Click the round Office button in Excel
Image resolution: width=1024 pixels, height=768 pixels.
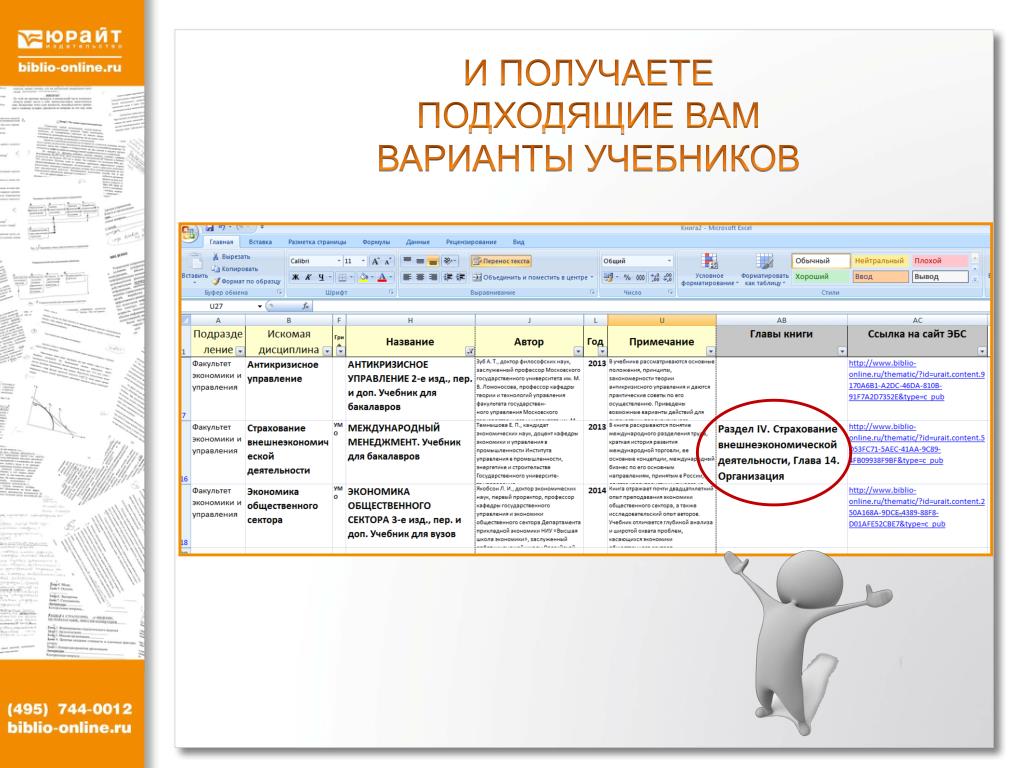coord(189,233)
